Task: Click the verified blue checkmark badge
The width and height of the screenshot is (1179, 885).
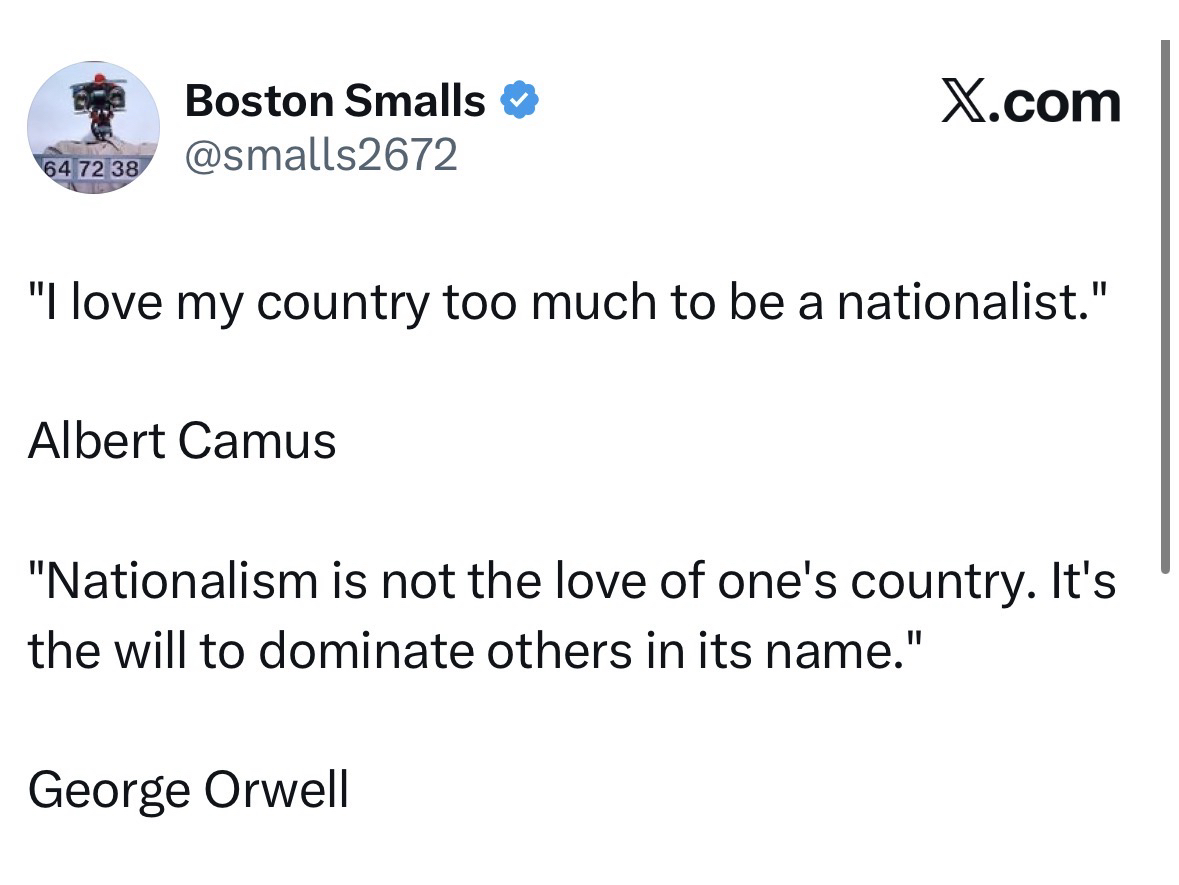Action: tap(520, 101)
